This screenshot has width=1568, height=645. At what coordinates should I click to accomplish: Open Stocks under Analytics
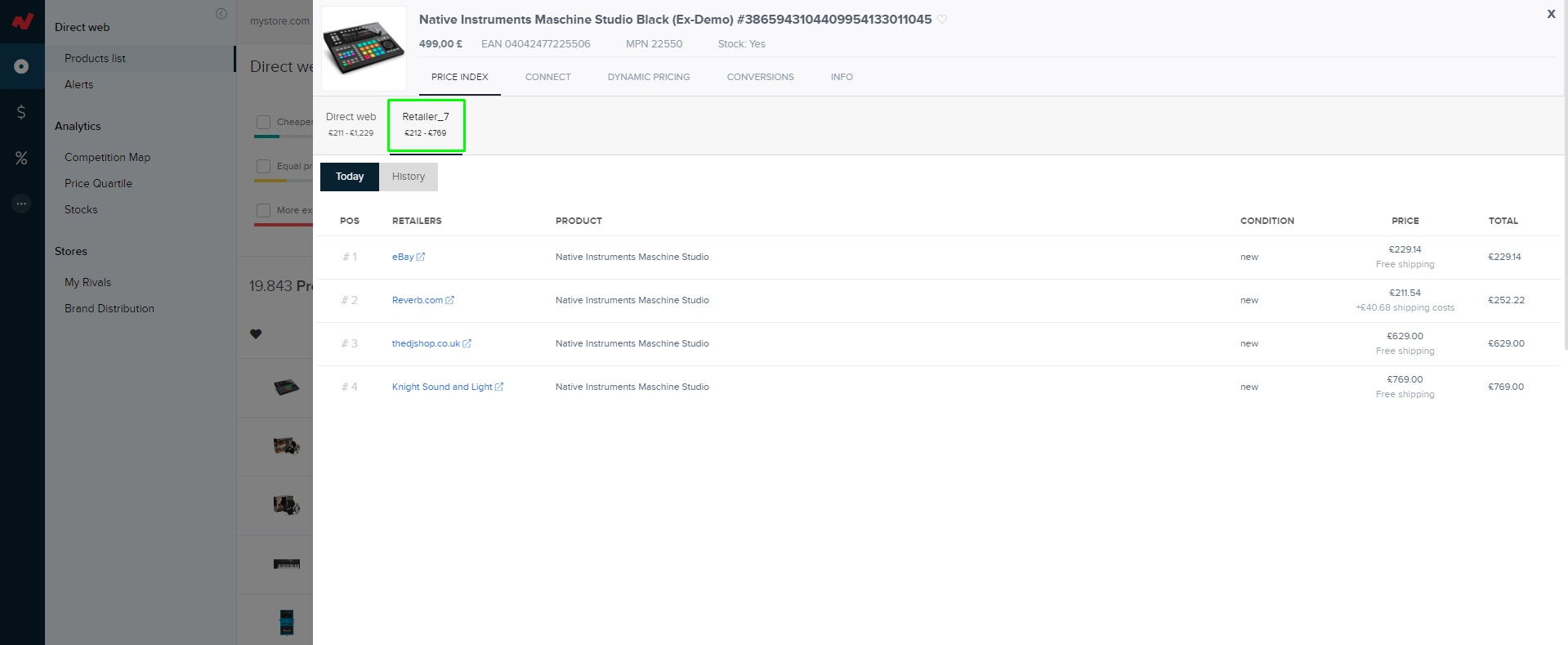(x=81, y=209)
